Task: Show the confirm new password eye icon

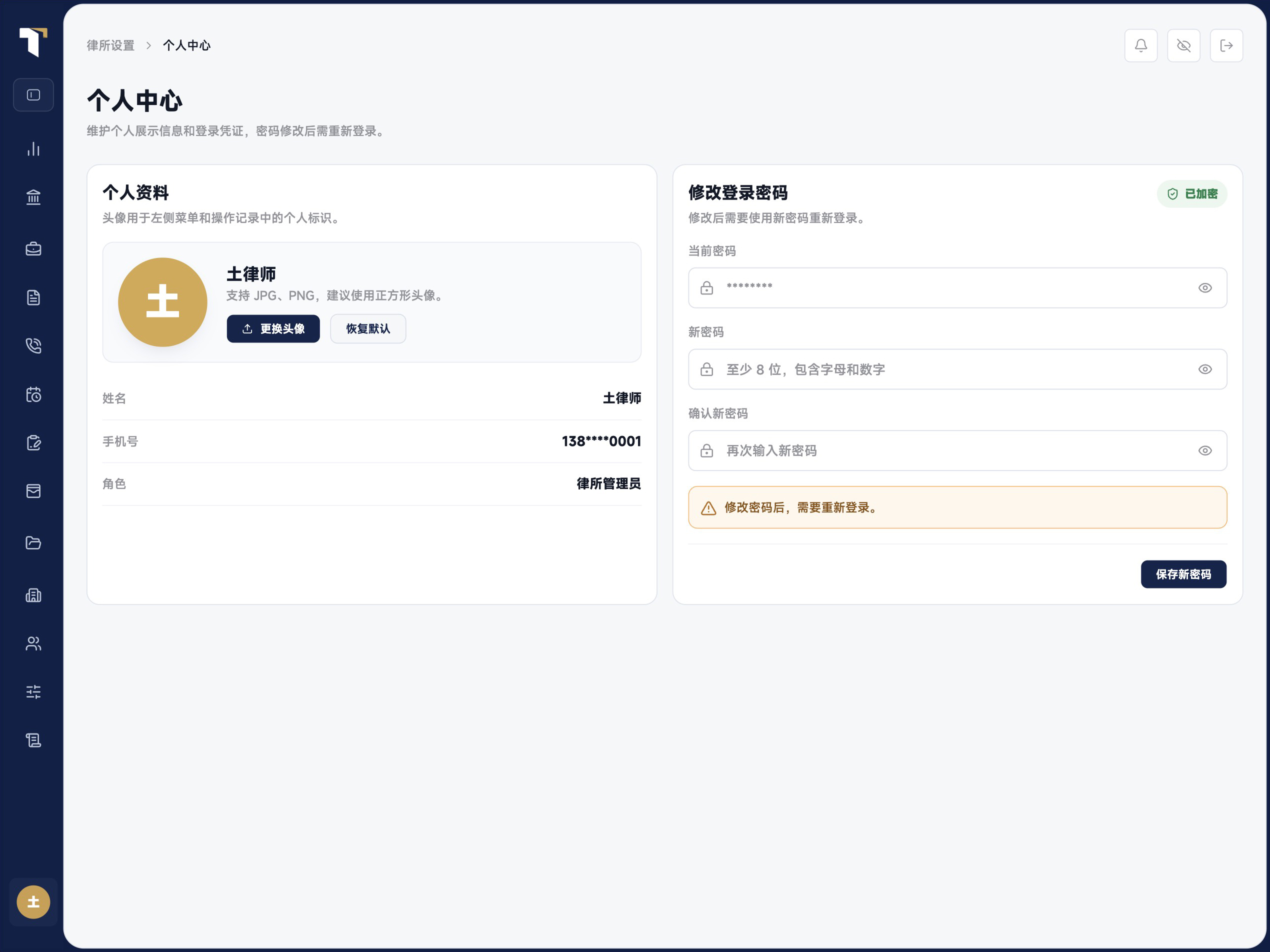Action: [1205, 450]
